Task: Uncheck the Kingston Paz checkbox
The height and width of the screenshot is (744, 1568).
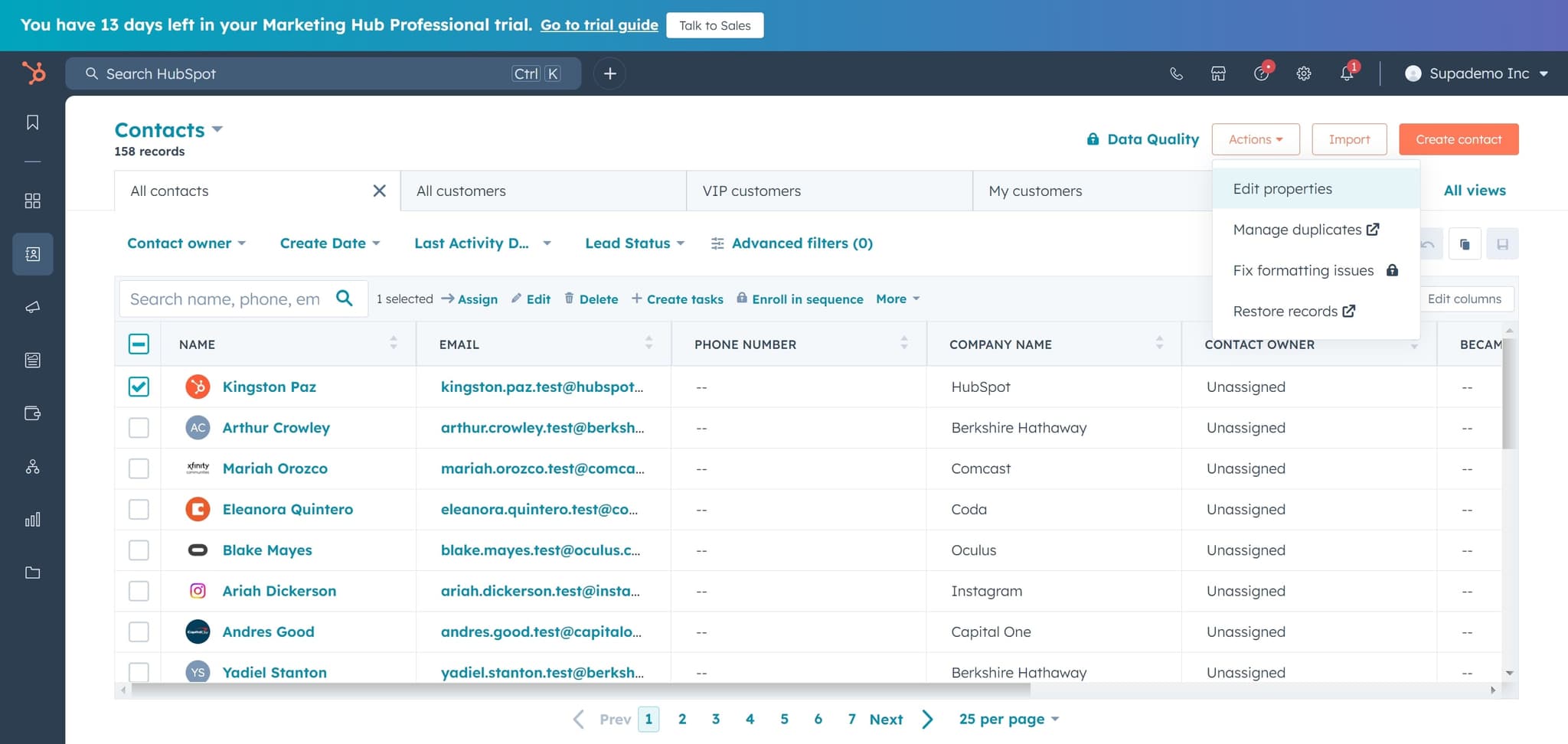Action: [139, 387]
